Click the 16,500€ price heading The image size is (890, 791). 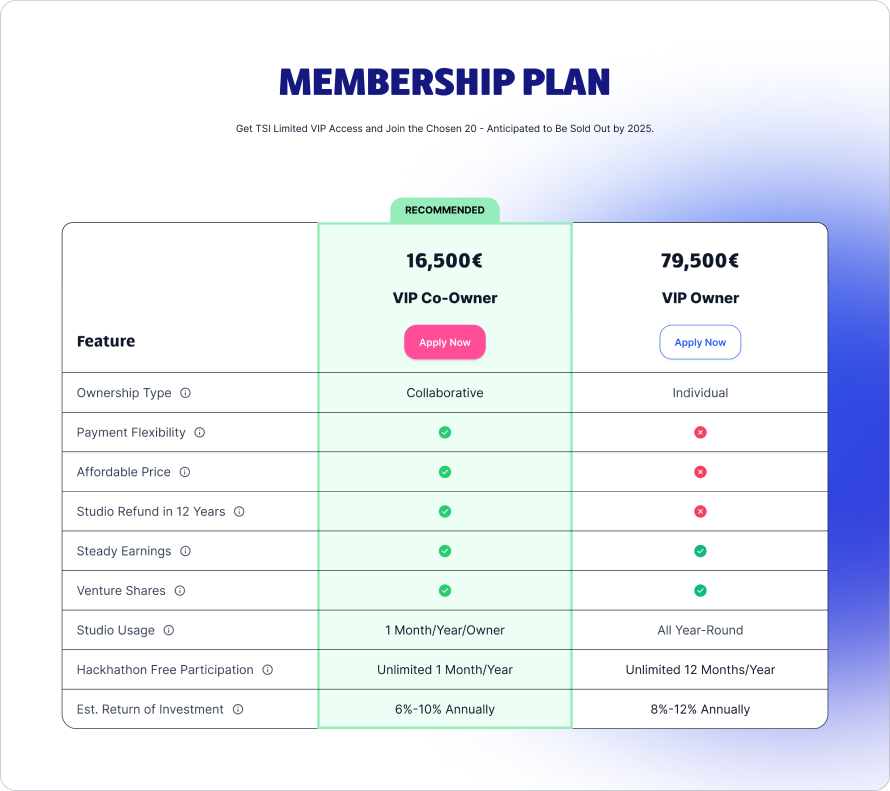[x=444, y=261]
